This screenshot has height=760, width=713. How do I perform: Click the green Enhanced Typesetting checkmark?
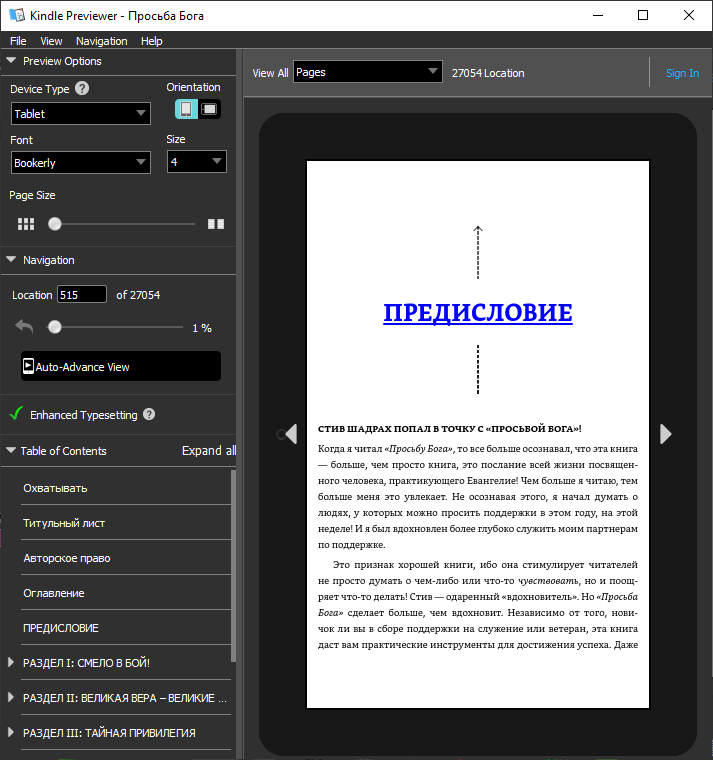[16, 413]
